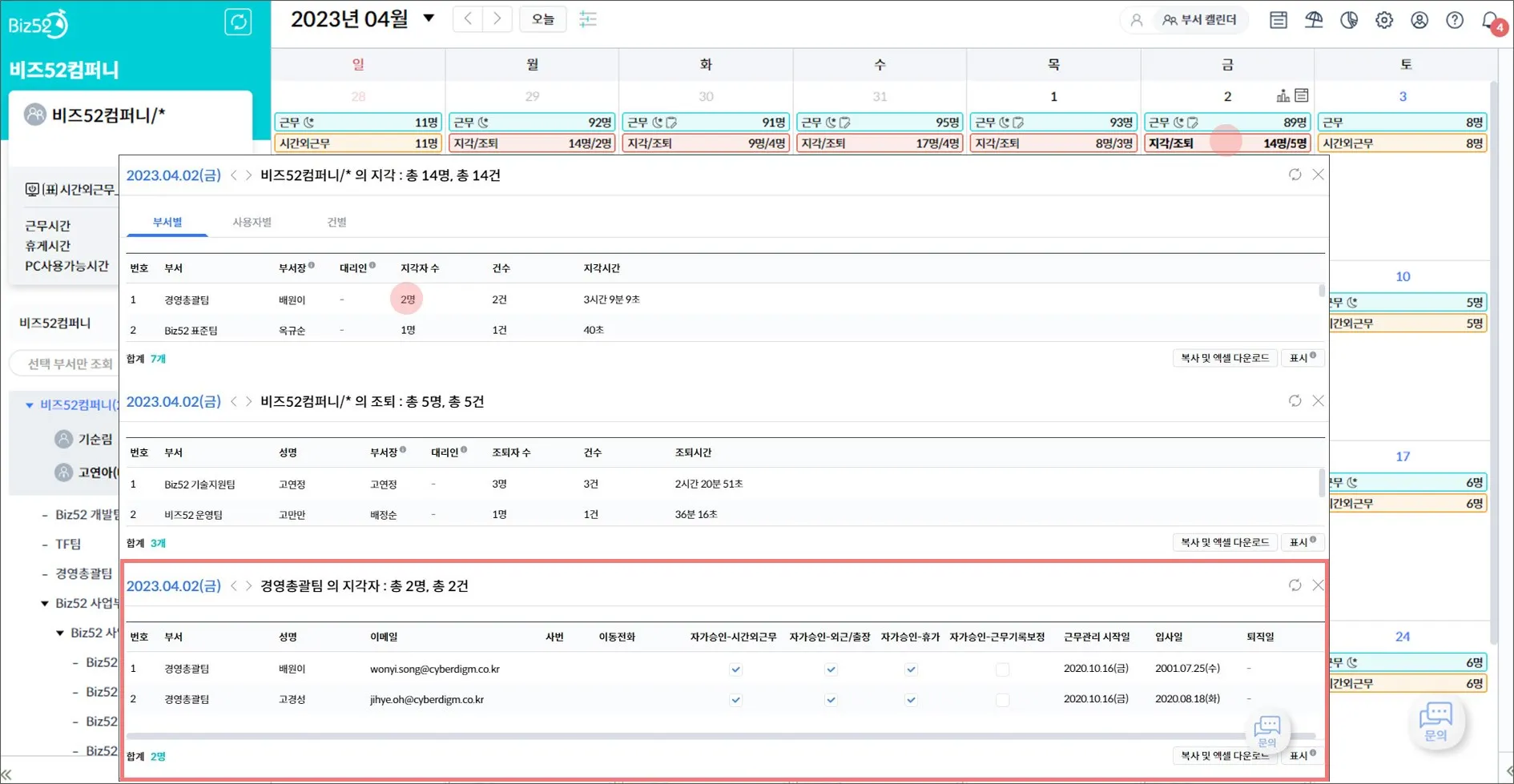
Task: Select the TF팀 department in the tree
Action: [68, 544]
